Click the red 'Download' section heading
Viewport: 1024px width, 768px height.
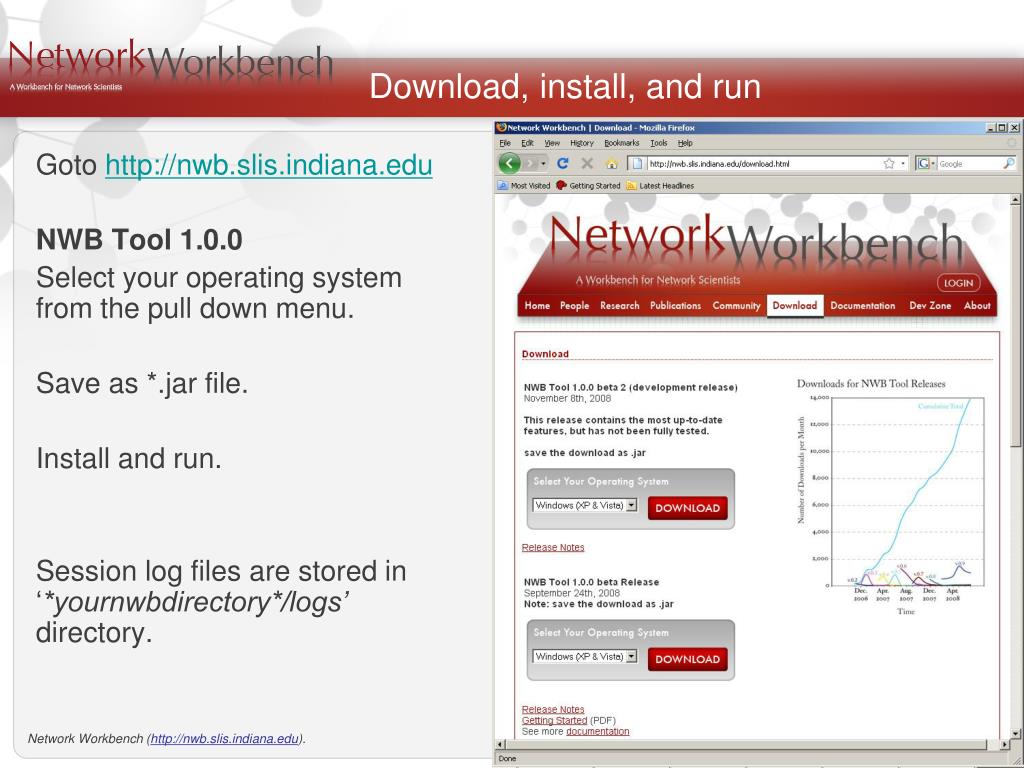(545, 354)
